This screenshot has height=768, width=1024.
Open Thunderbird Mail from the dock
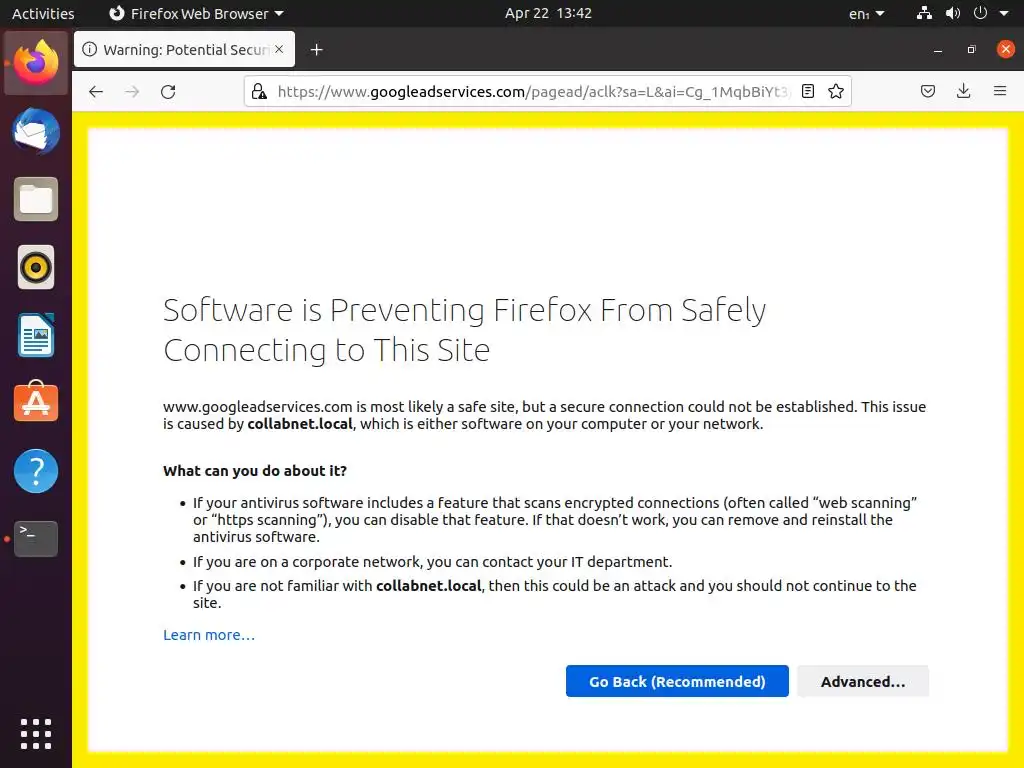pyautogui.click(x=36, y=132)
